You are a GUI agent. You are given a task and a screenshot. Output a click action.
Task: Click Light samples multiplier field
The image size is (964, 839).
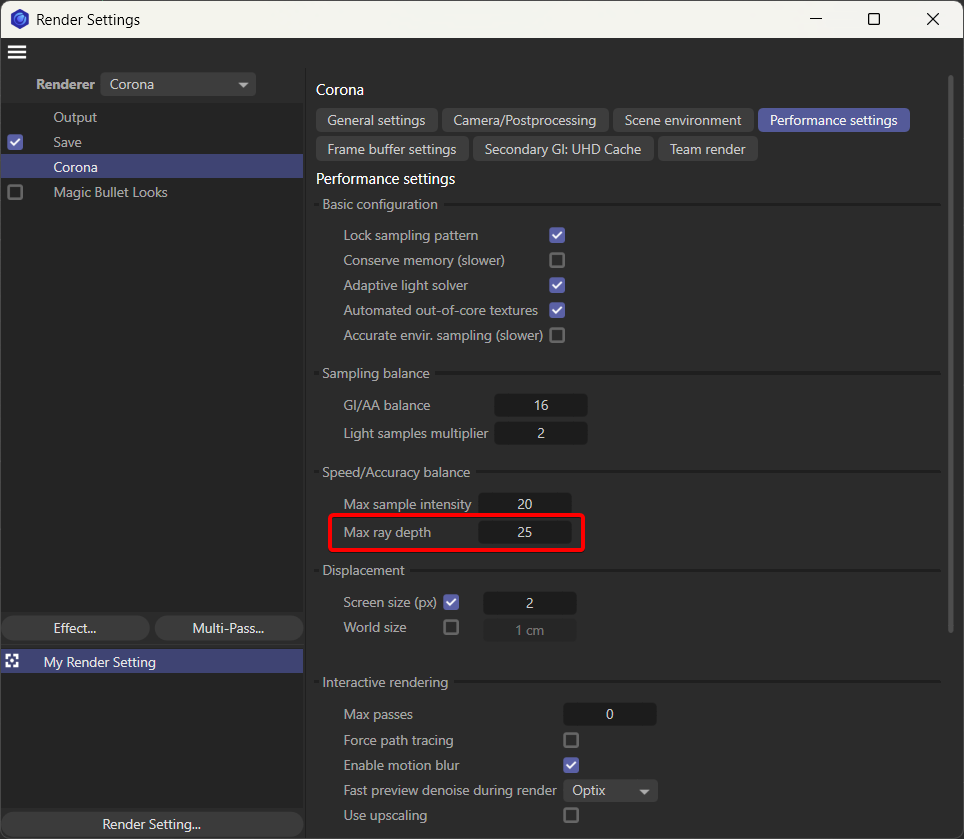coord(540,433)
